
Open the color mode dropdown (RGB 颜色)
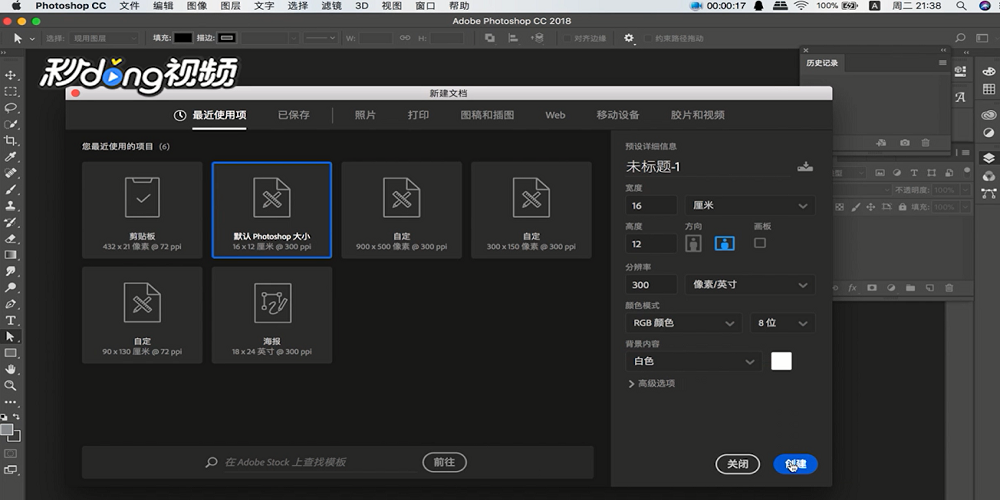point(684,323)
